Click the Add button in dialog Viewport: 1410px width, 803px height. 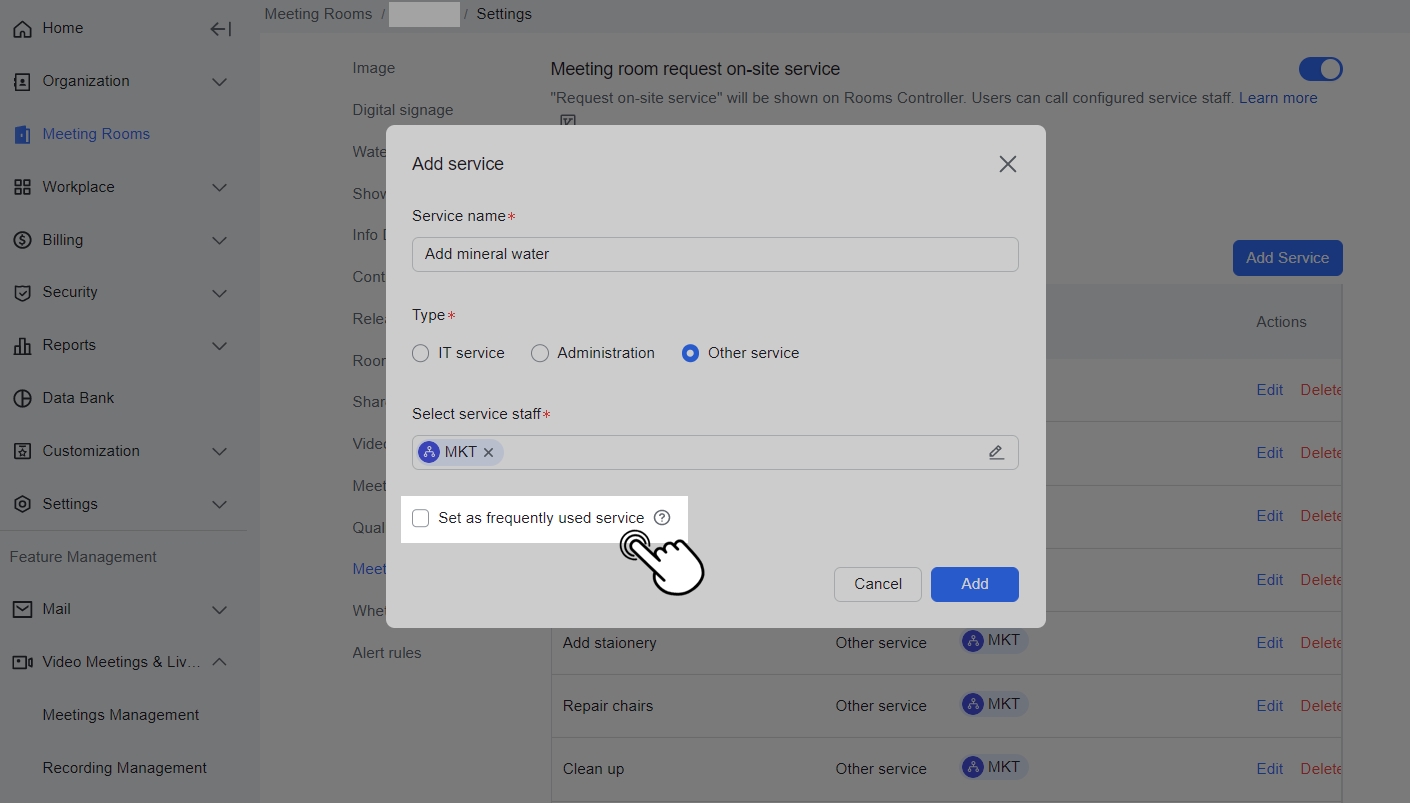pyautogui.click(x=975, y=584)
